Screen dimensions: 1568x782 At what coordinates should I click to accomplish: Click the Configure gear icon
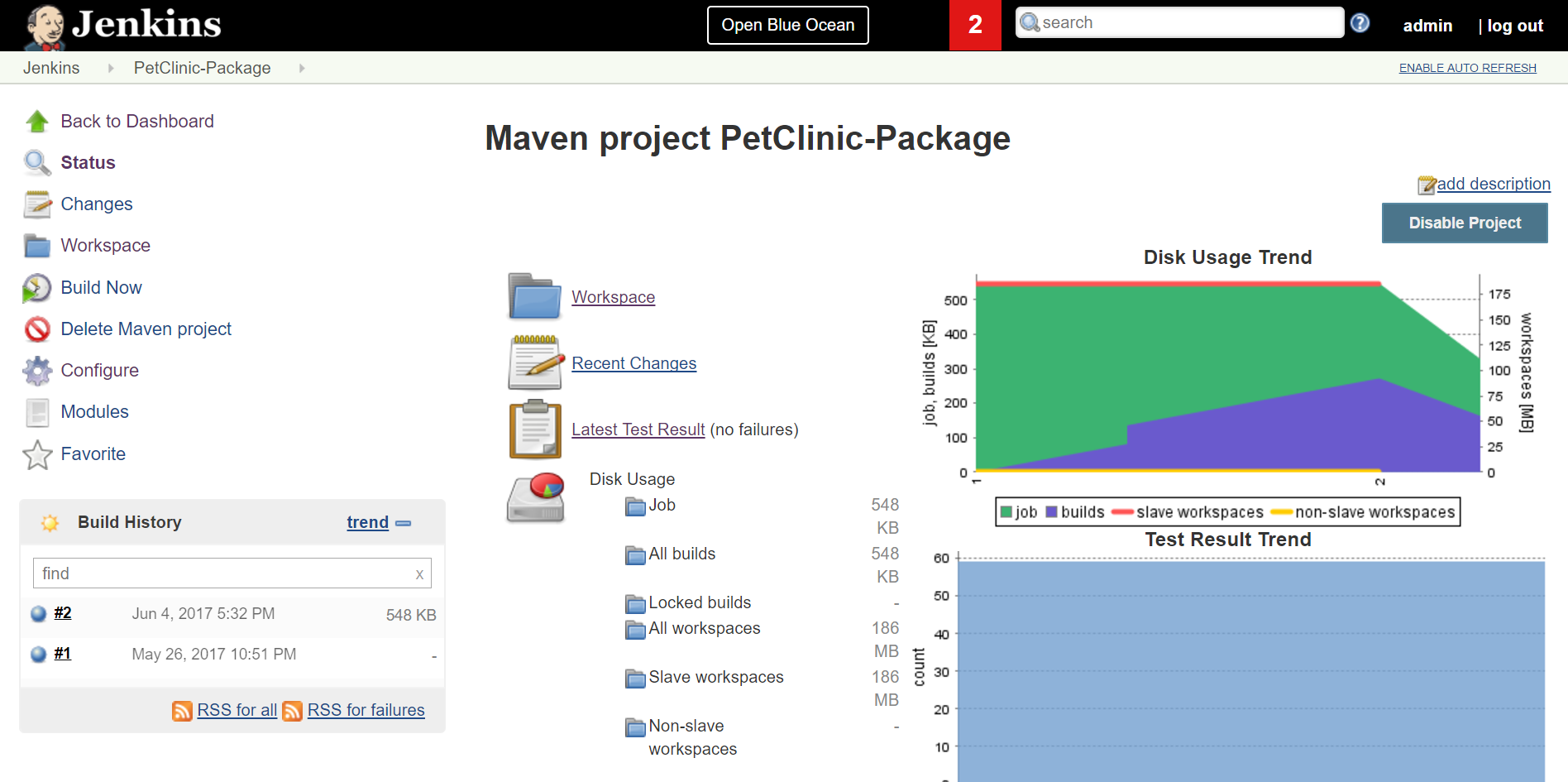tap(37, 371)
